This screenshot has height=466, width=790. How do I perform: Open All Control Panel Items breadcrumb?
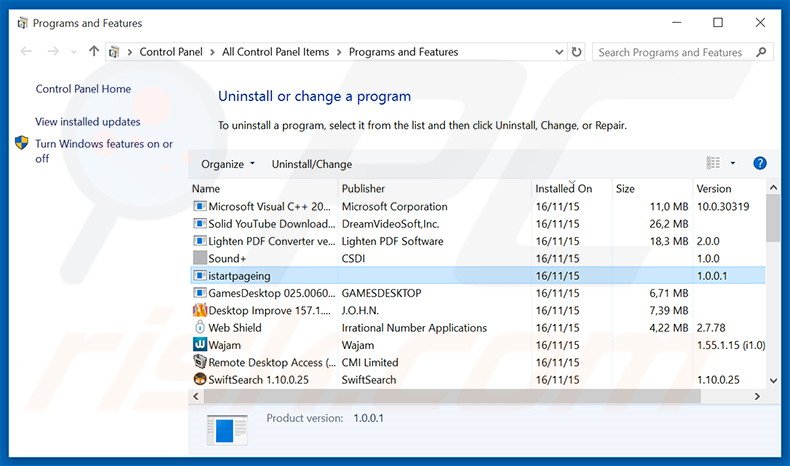(275, 52)
